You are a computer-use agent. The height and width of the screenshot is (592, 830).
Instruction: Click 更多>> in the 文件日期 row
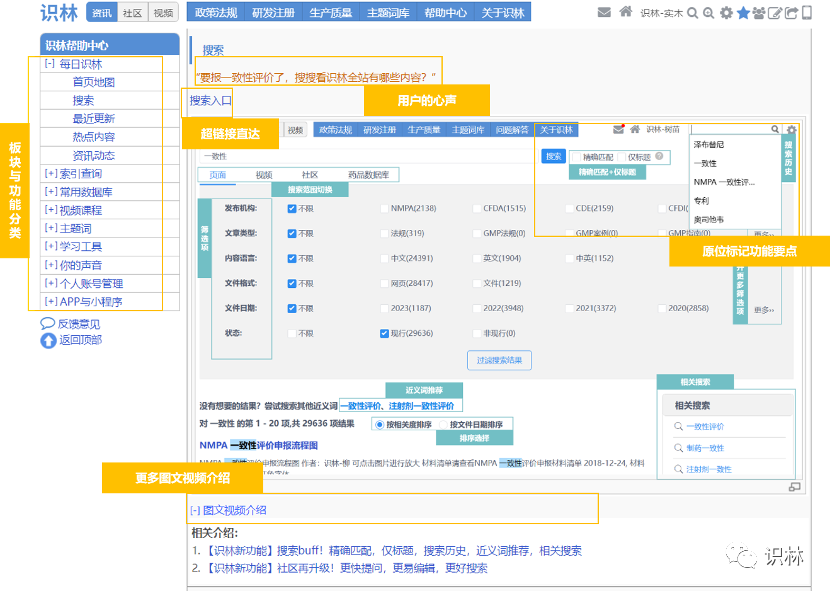tap(764, 310)
